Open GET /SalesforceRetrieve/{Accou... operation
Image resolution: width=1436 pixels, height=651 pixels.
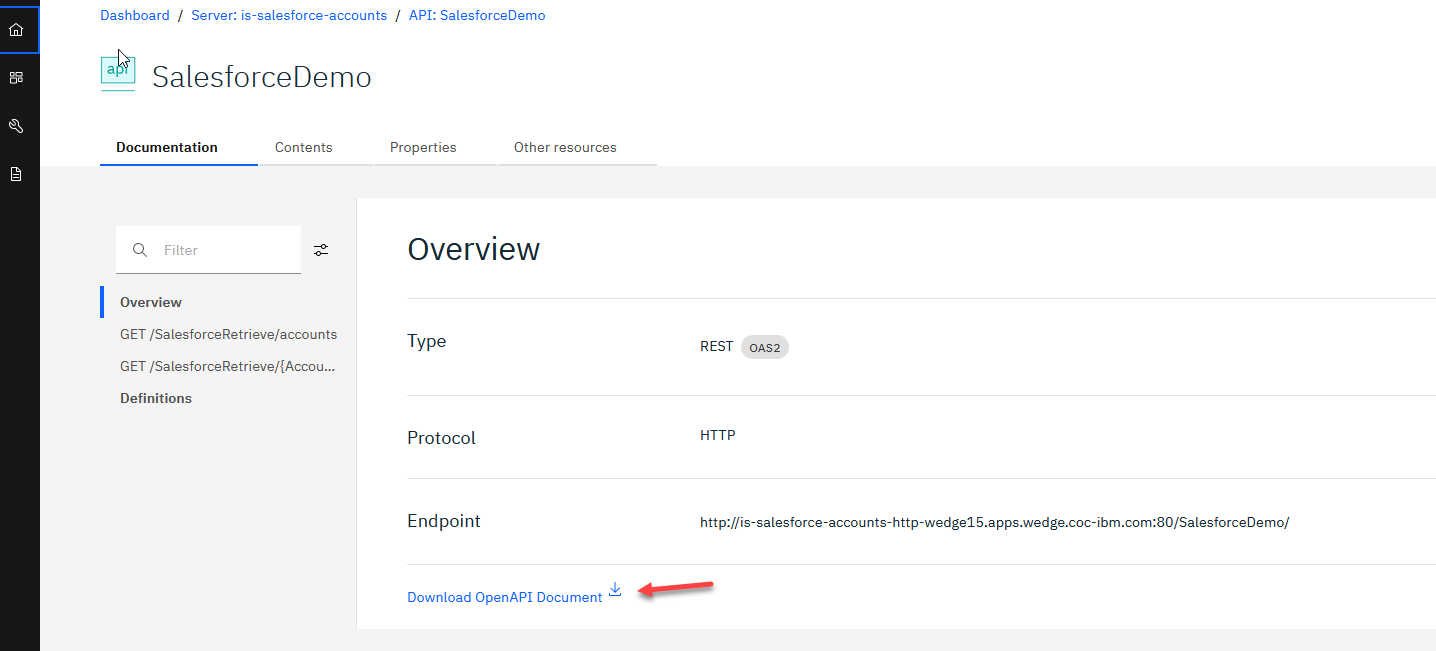point(227,366)
